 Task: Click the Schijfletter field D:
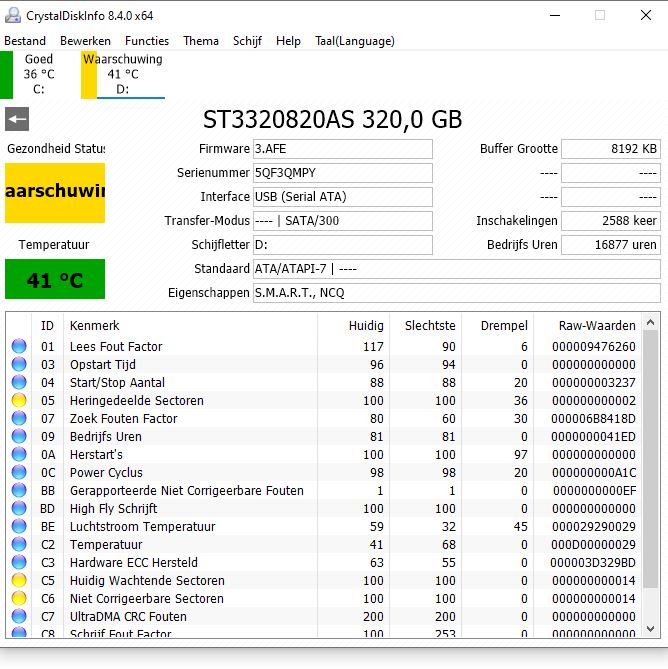tap(343, 244)
